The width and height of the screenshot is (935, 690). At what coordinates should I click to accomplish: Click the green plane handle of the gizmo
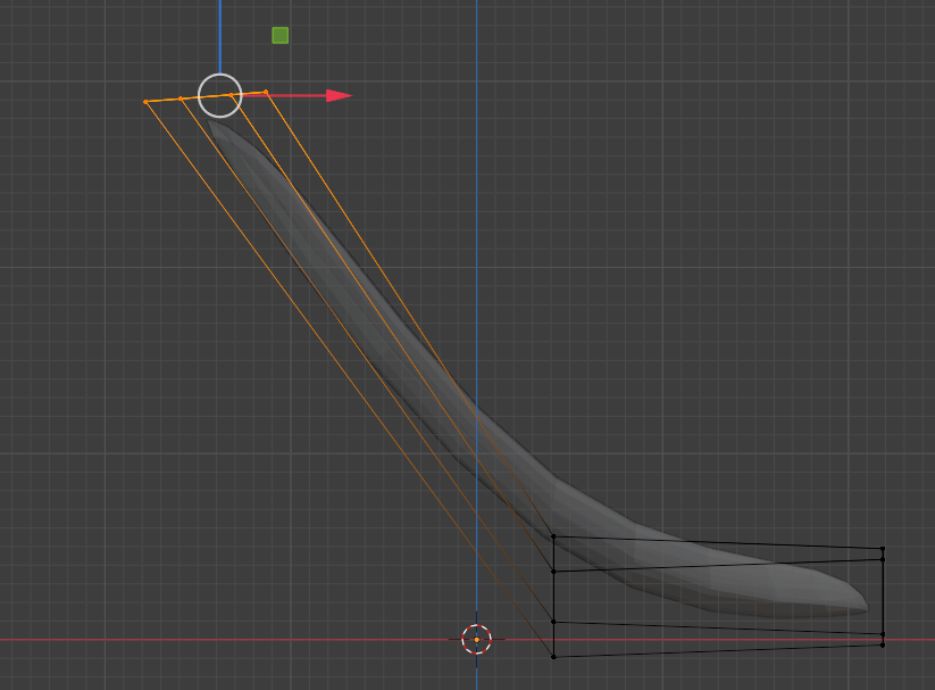[280, 35]
